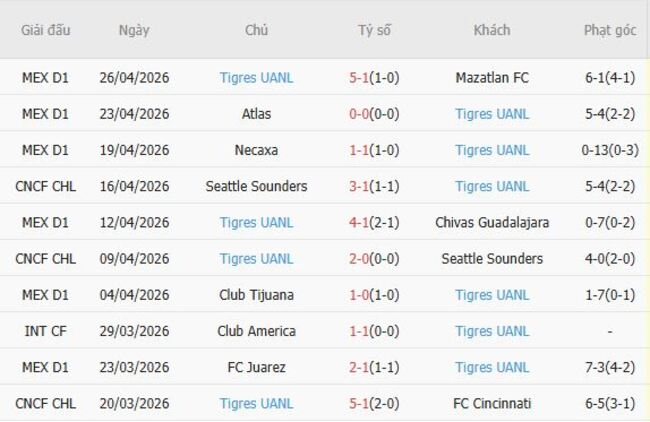Open the 2-1 score of FC Juarez match
This screenshot has height=422, width=650.
click(x=374, y=367)
